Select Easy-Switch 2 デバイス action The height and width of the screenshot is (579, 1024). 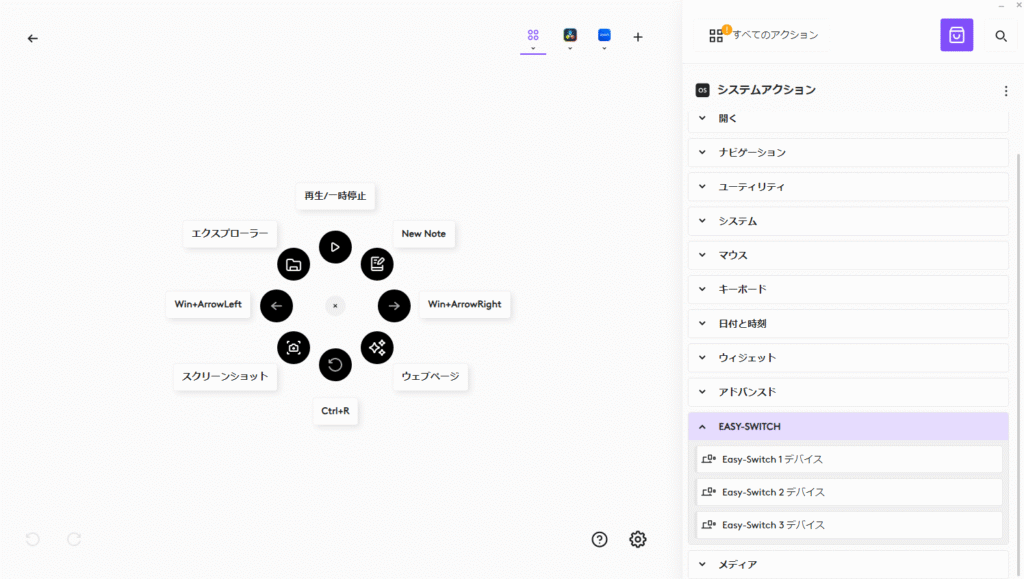(848, 491)
